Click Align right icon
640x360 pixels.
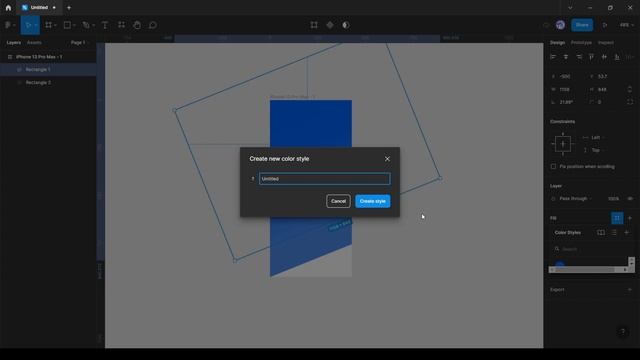[579, 57]
